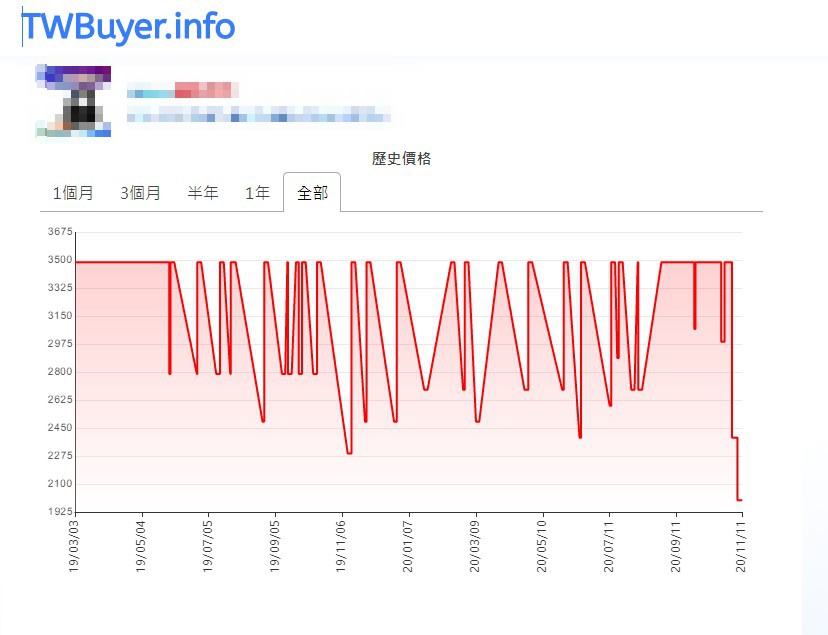Click the product thumbnail image
Image resolution: width=828 pixels, height=635 pixels.
pyautogui.click(x=72, y=100)
